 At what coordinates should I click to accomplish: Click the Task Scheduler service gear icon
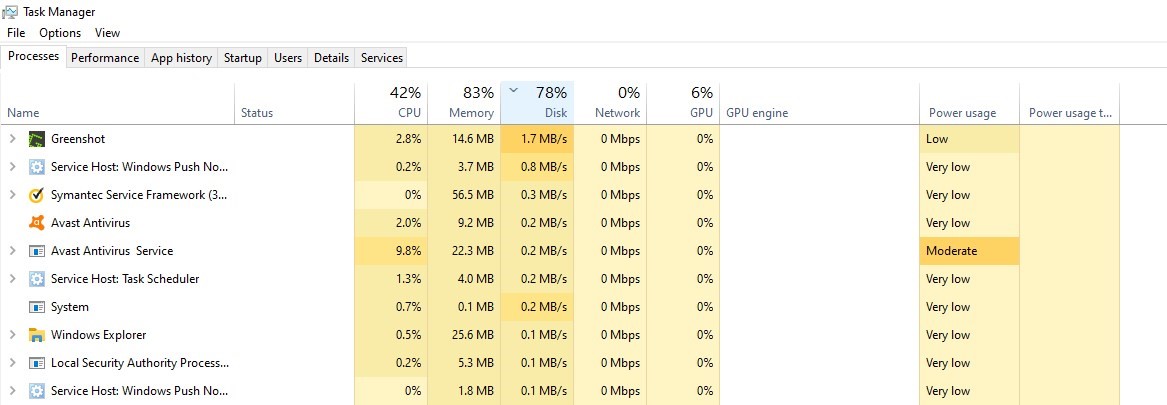point(37,279)
